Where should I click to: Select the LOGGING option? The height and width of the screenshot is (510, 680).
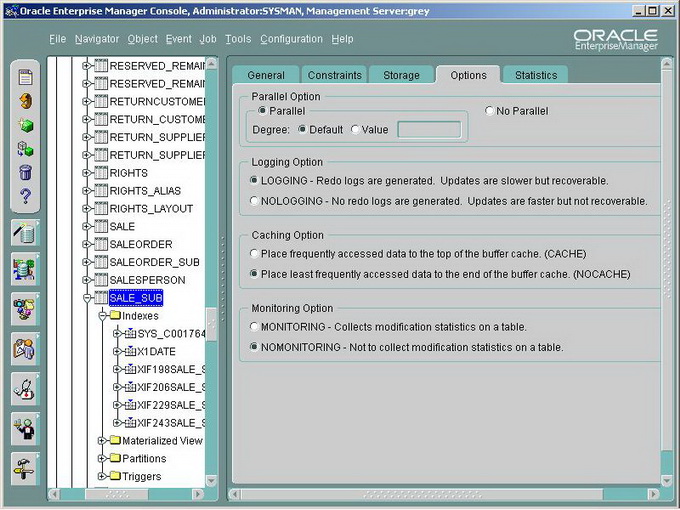pyautogui.click(x=254, y=180)
